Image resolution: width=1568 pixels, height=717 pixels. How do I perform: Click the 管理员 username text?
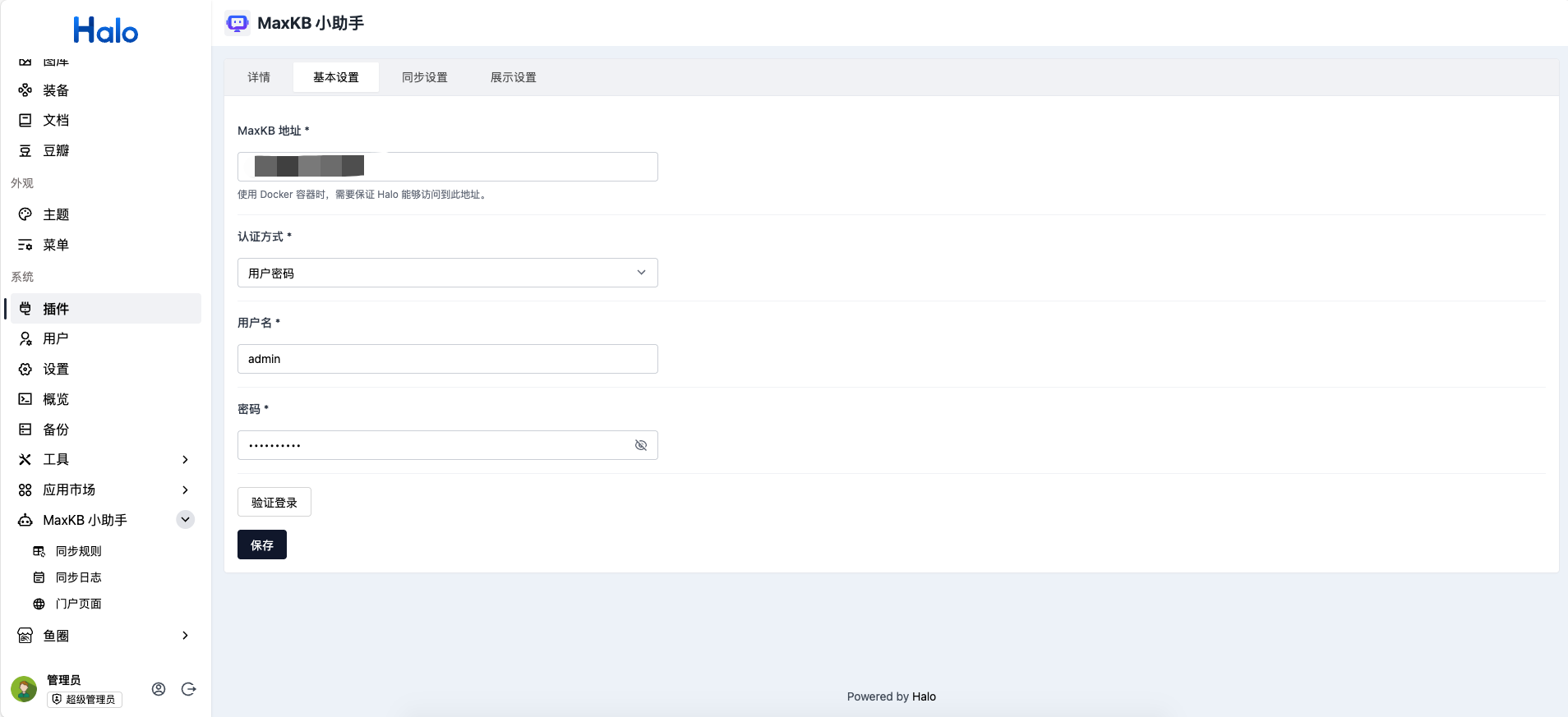click(x=64, y=680)
